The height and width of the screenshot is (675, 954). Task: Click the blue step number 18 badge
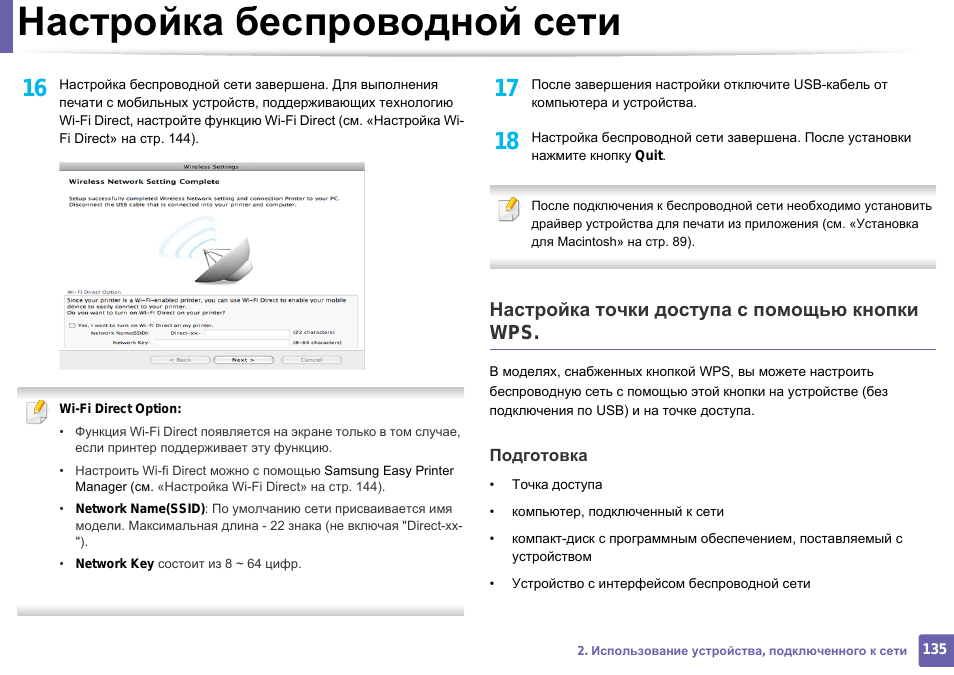click(507, 141)
